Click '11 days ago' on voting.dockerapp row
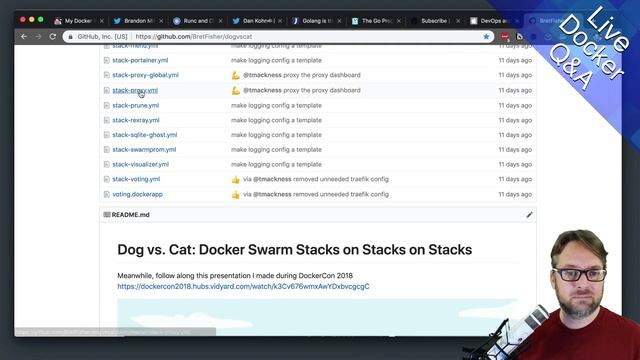 tap(515, 194)
